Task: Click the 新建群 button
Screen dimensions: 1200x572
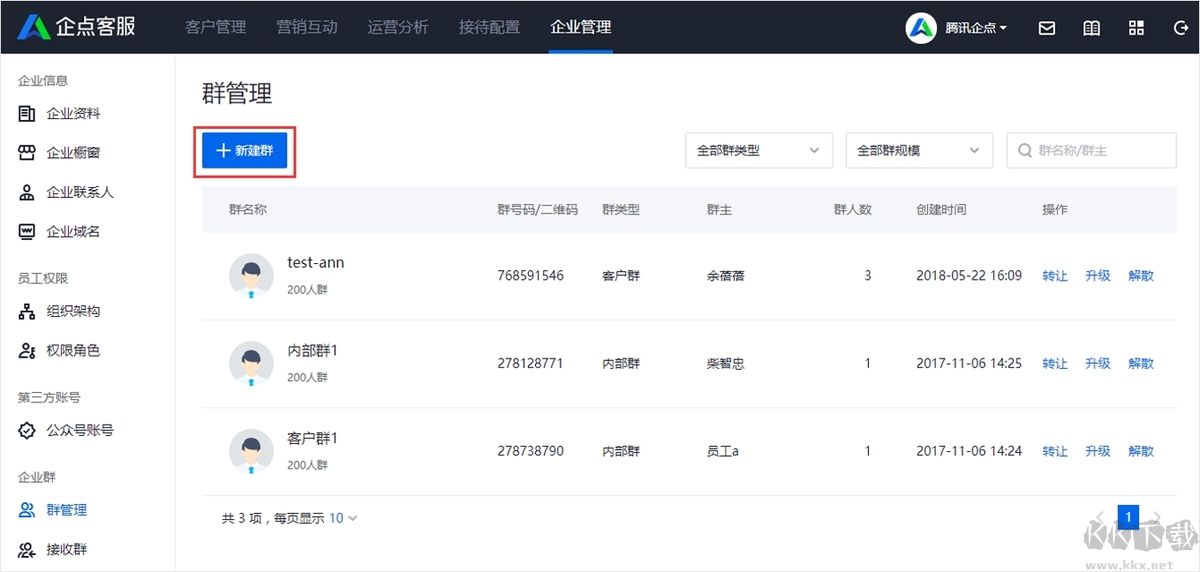Action: 245,151
